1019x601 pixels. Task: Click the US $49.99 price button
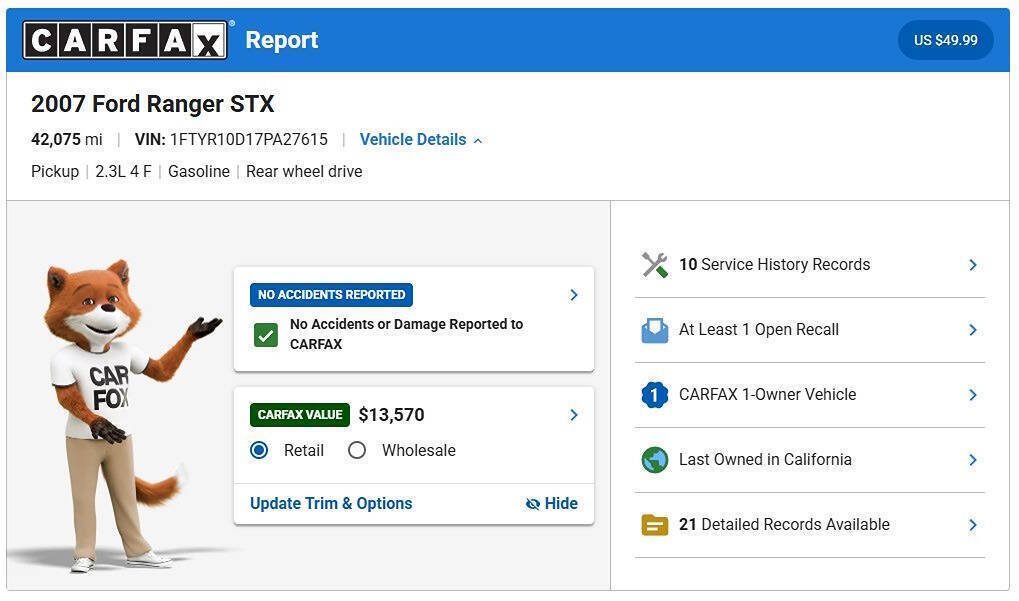tap(946, 40)
